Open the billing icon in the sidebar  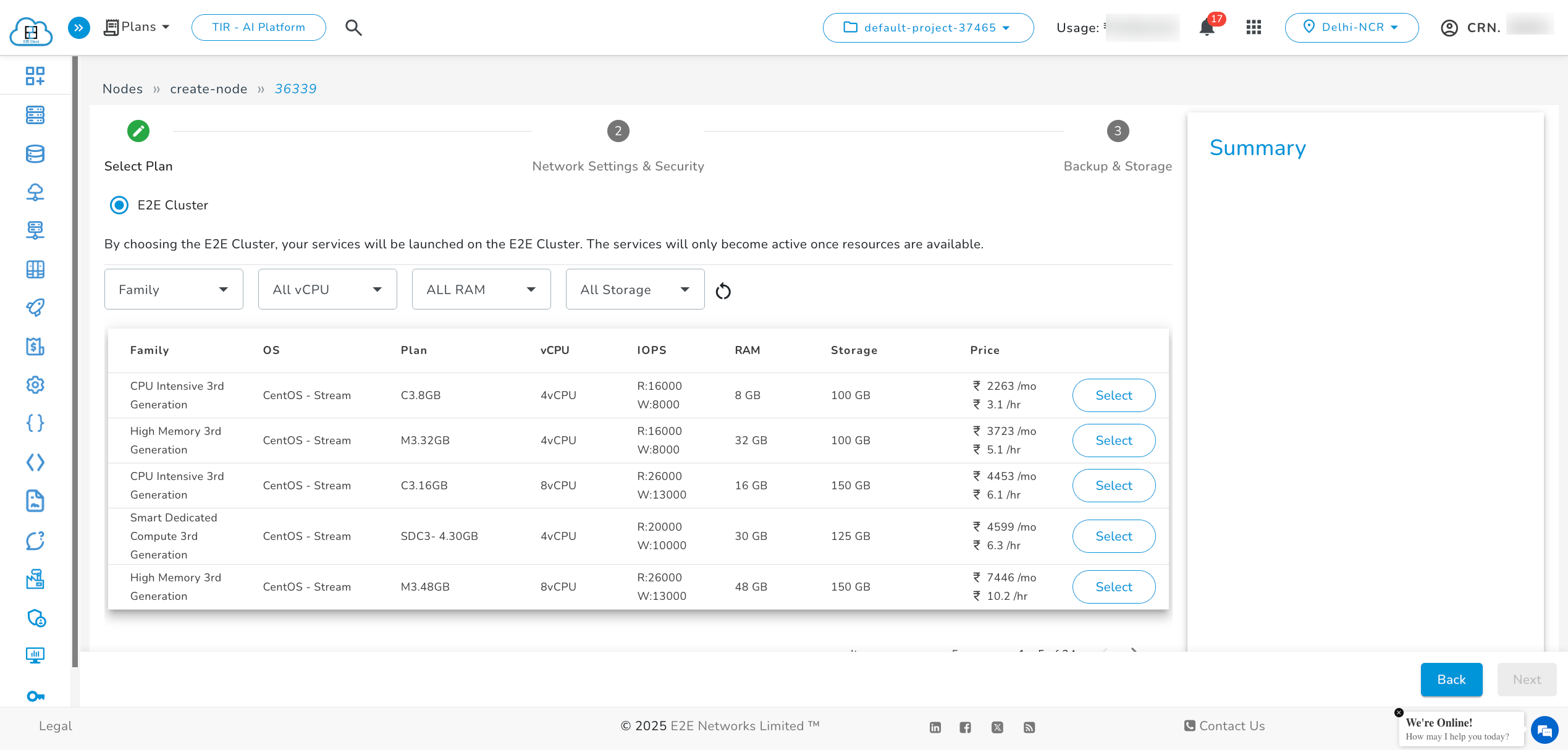35,347
